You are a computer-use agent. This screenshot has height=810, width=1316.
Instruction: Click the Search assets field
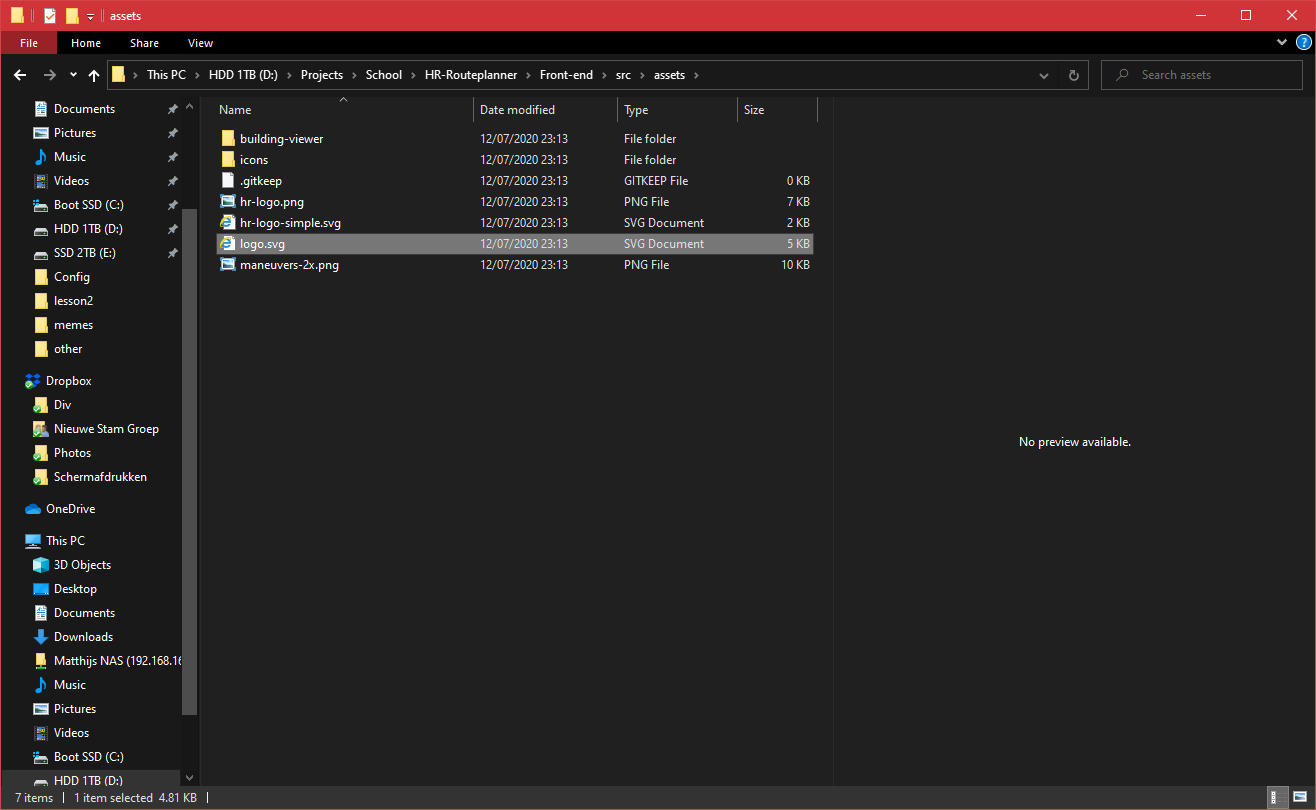(1201, 74)
